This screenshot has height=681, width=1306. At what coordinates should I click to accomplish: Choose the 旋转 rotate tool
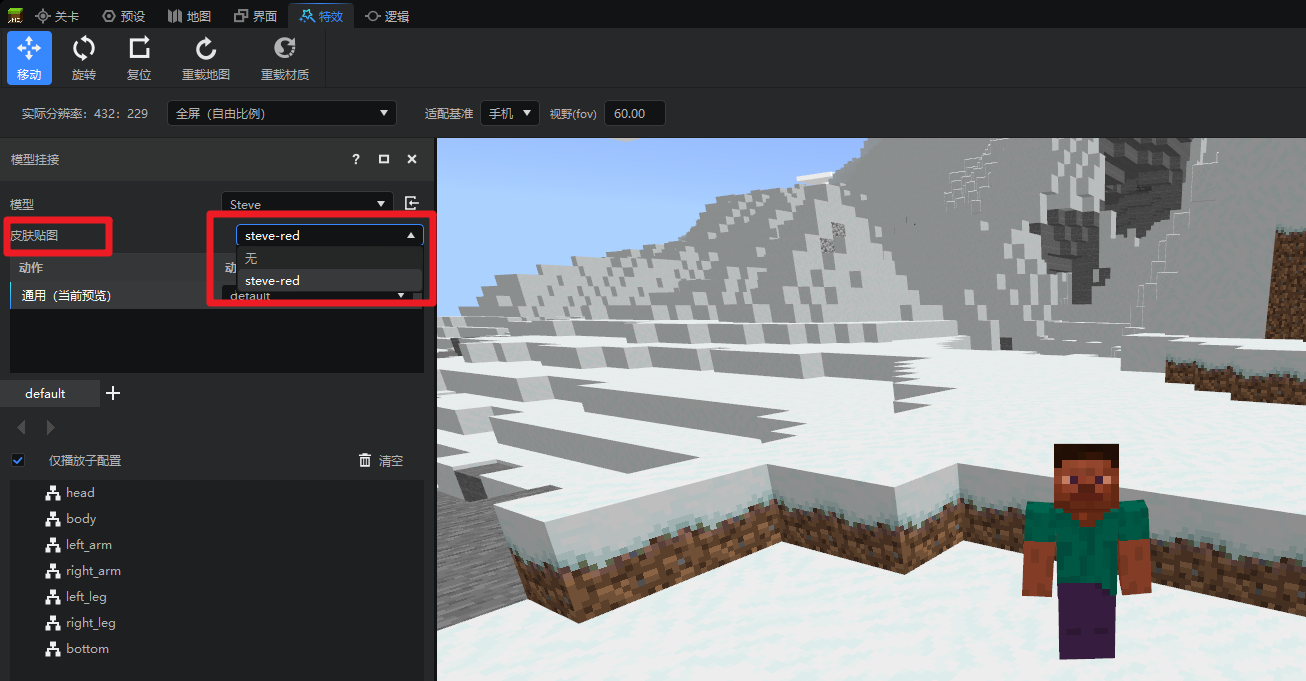tap(84, 58)
